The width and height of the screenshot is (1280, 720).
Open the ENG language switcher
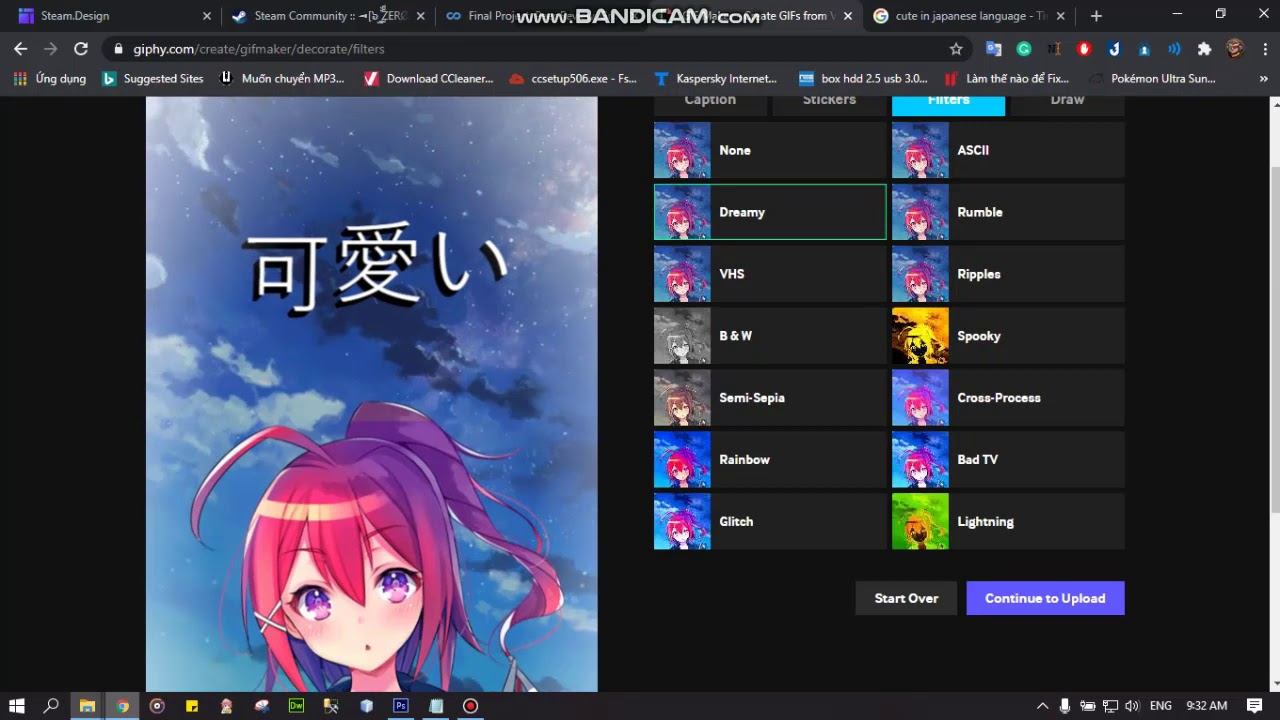1161,705
